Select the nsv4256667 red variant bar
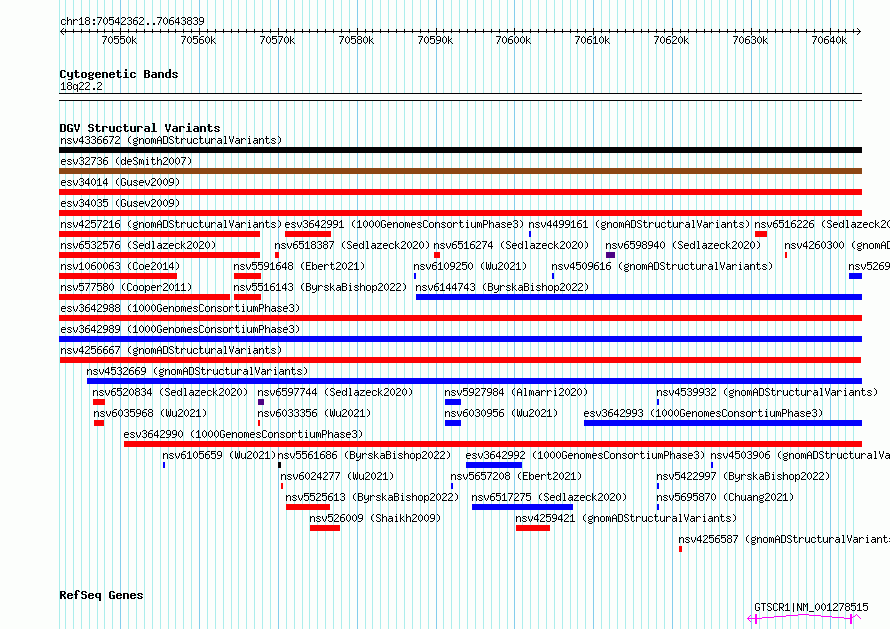The image size is (890, 629). [x=460, y=360]
